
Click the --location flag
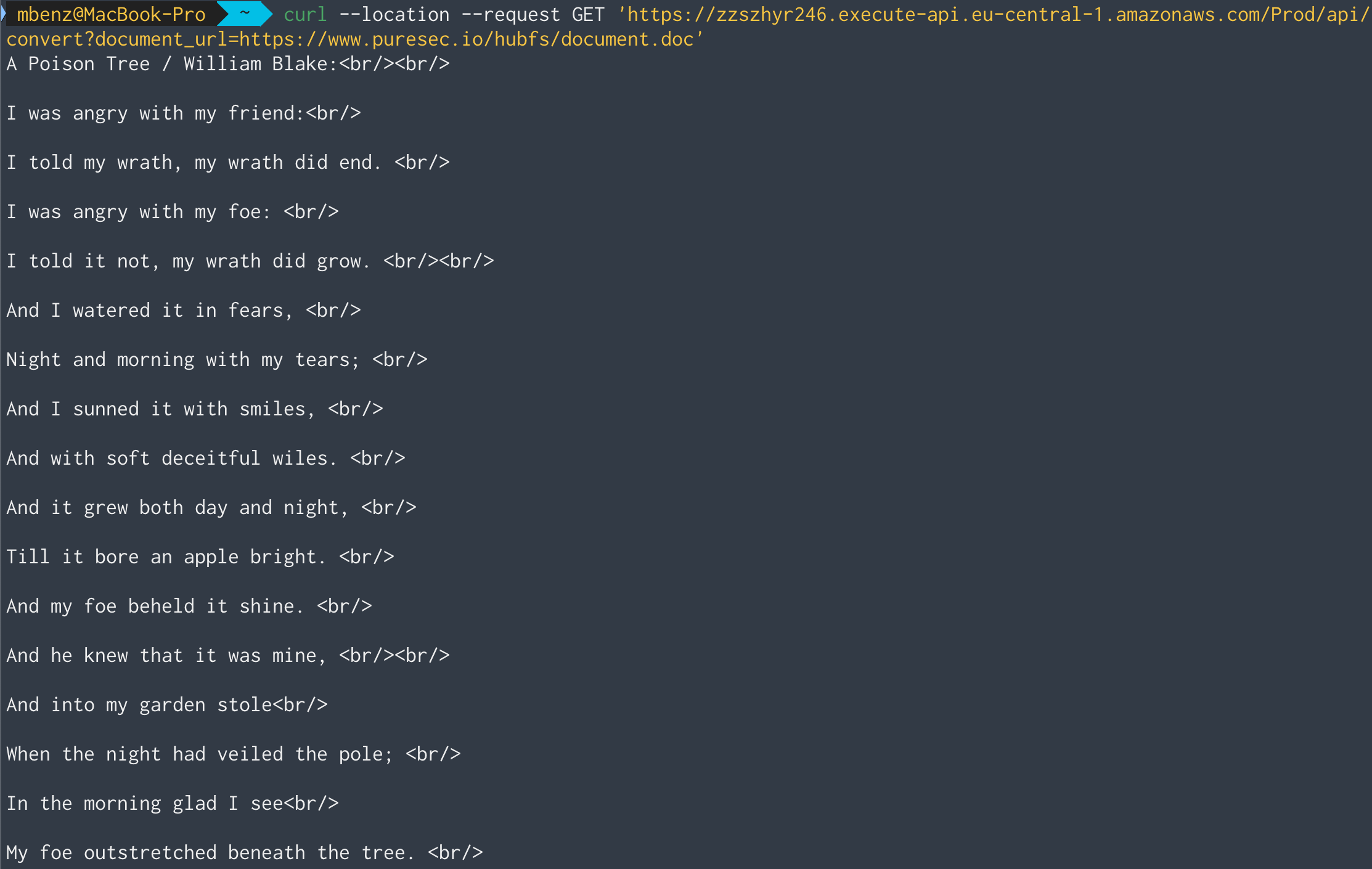coord(394,14)
